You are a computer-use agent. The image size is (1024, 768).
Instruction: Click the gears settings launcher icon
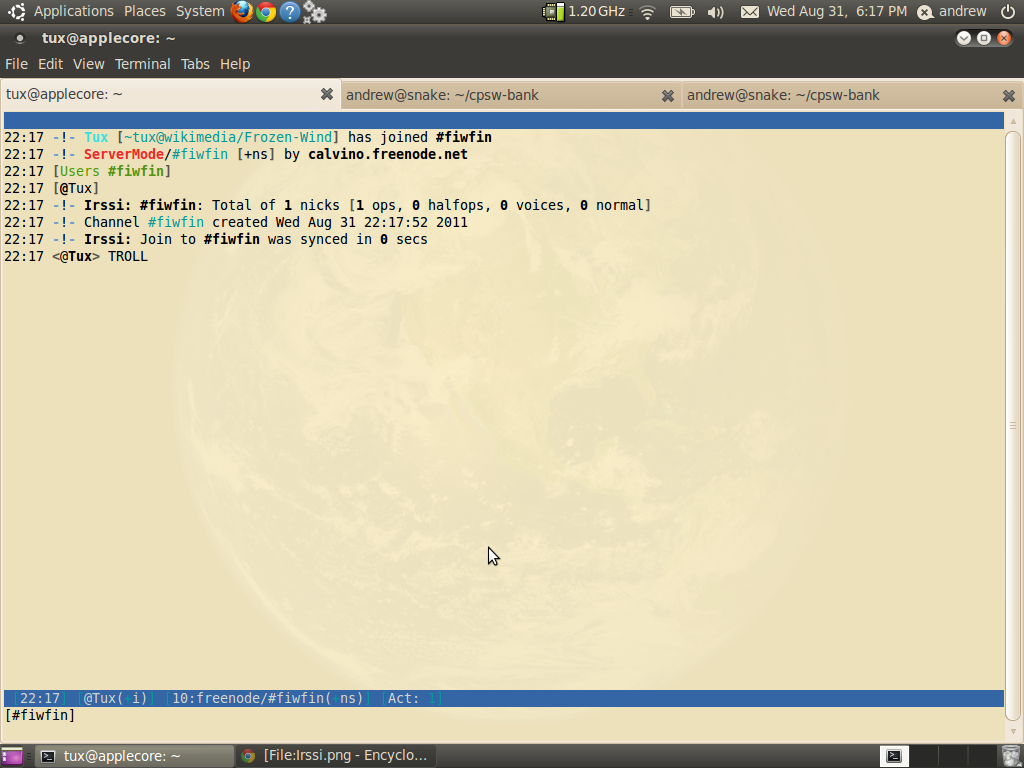point(314,12)
